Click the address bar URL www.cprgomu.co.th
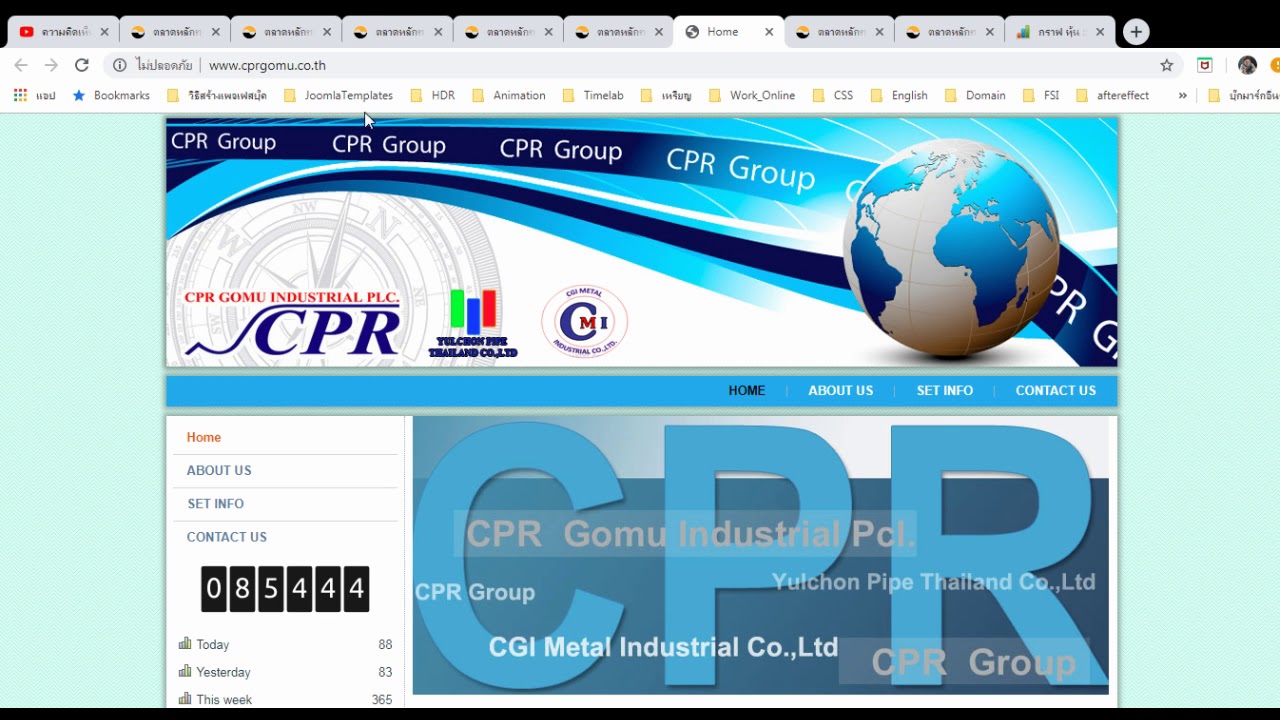The width and height of the screenshot is (1280, 720). coord(267,65)
